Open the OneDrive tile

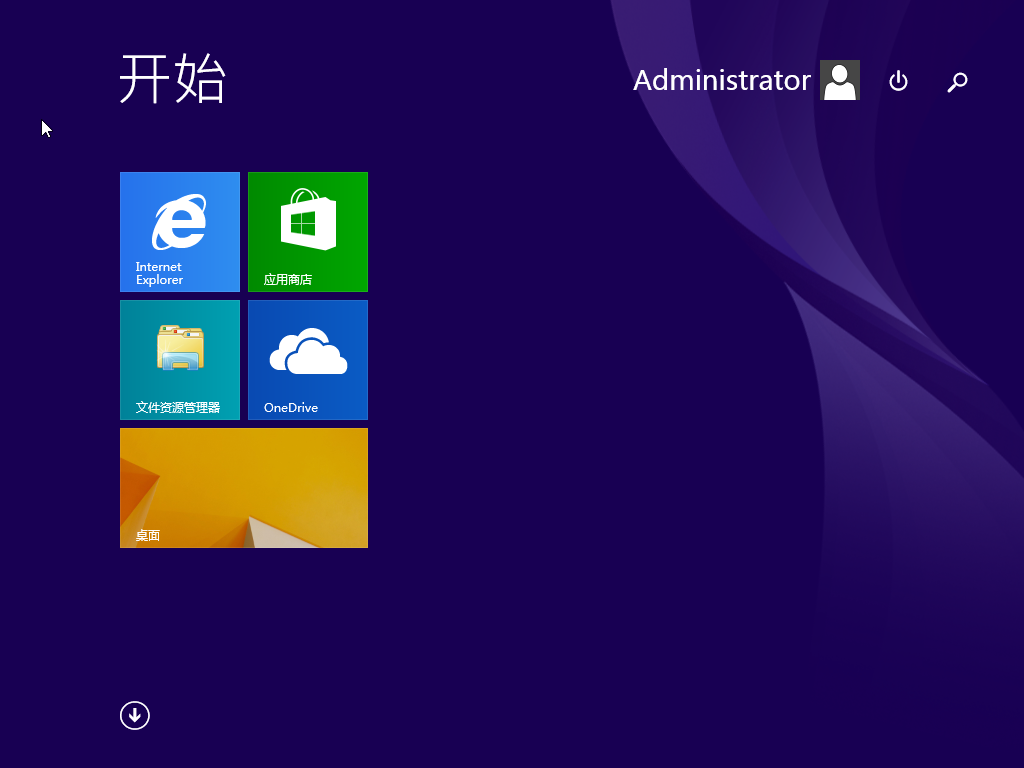[308, 360]
